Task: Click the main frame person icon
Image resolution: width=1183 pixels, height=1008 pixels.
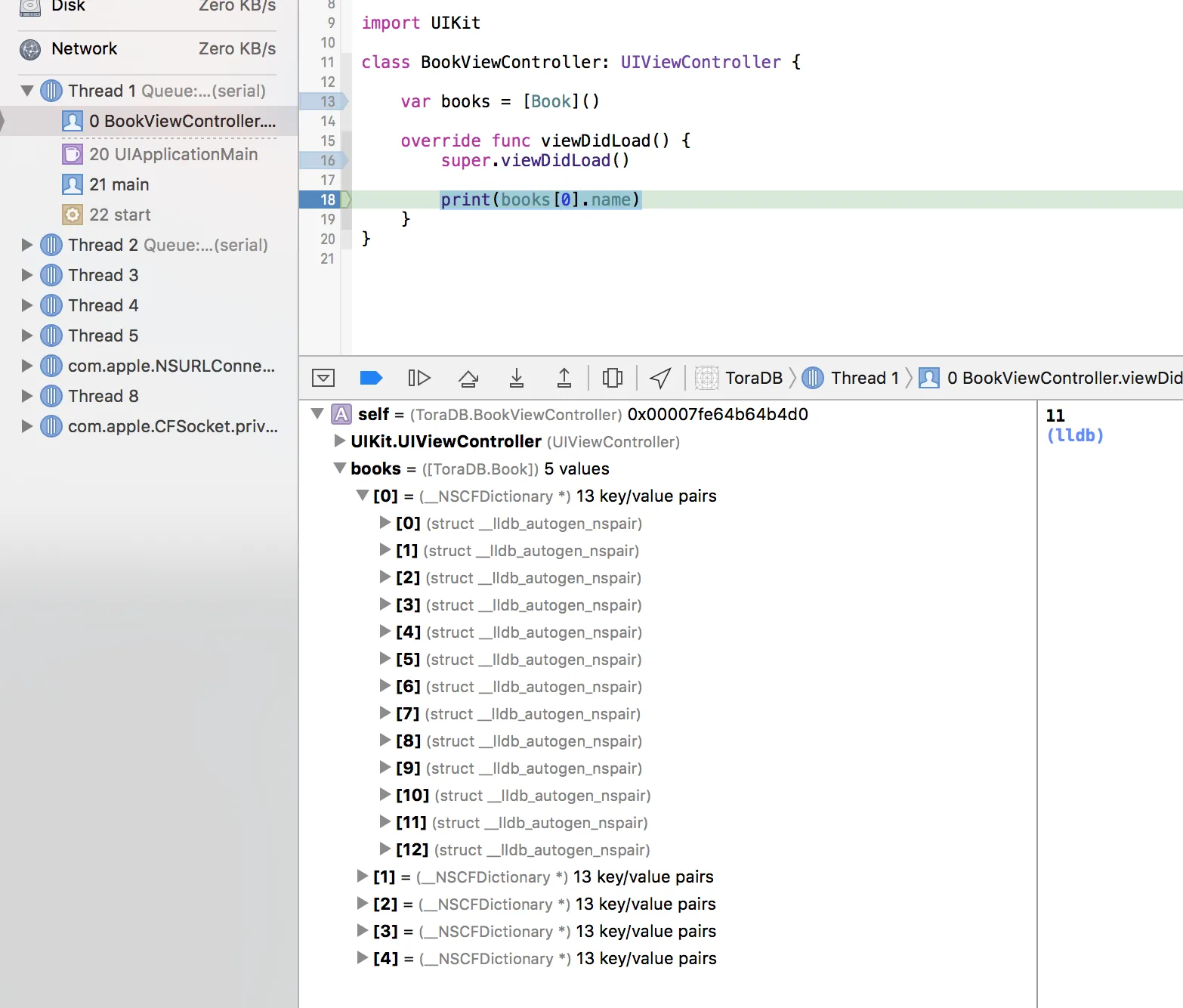Action: [72, 184]
